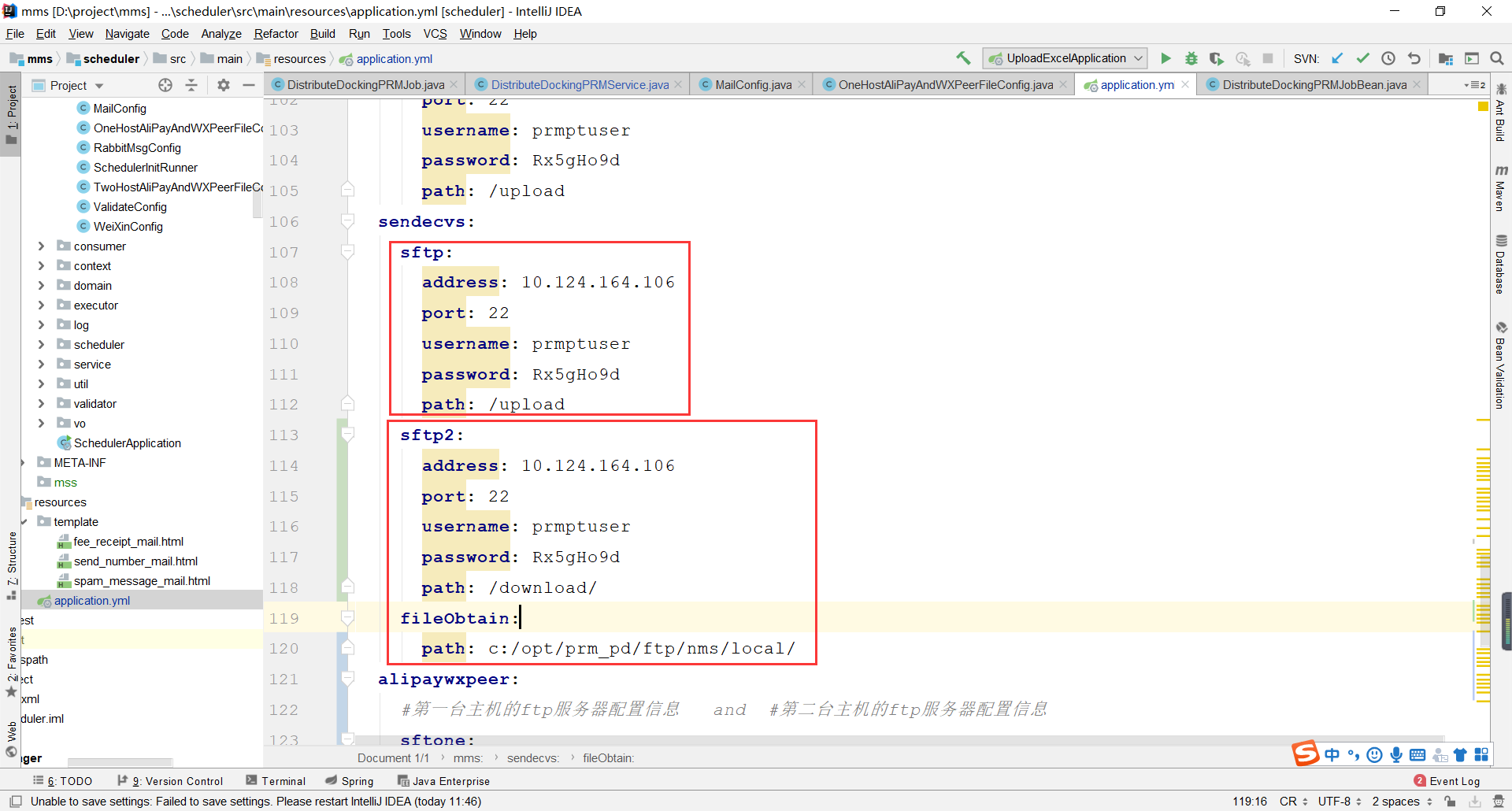
Task: Switch to DistributeDockingPRMJobBean.java tab
Action: coord(1314,85)
